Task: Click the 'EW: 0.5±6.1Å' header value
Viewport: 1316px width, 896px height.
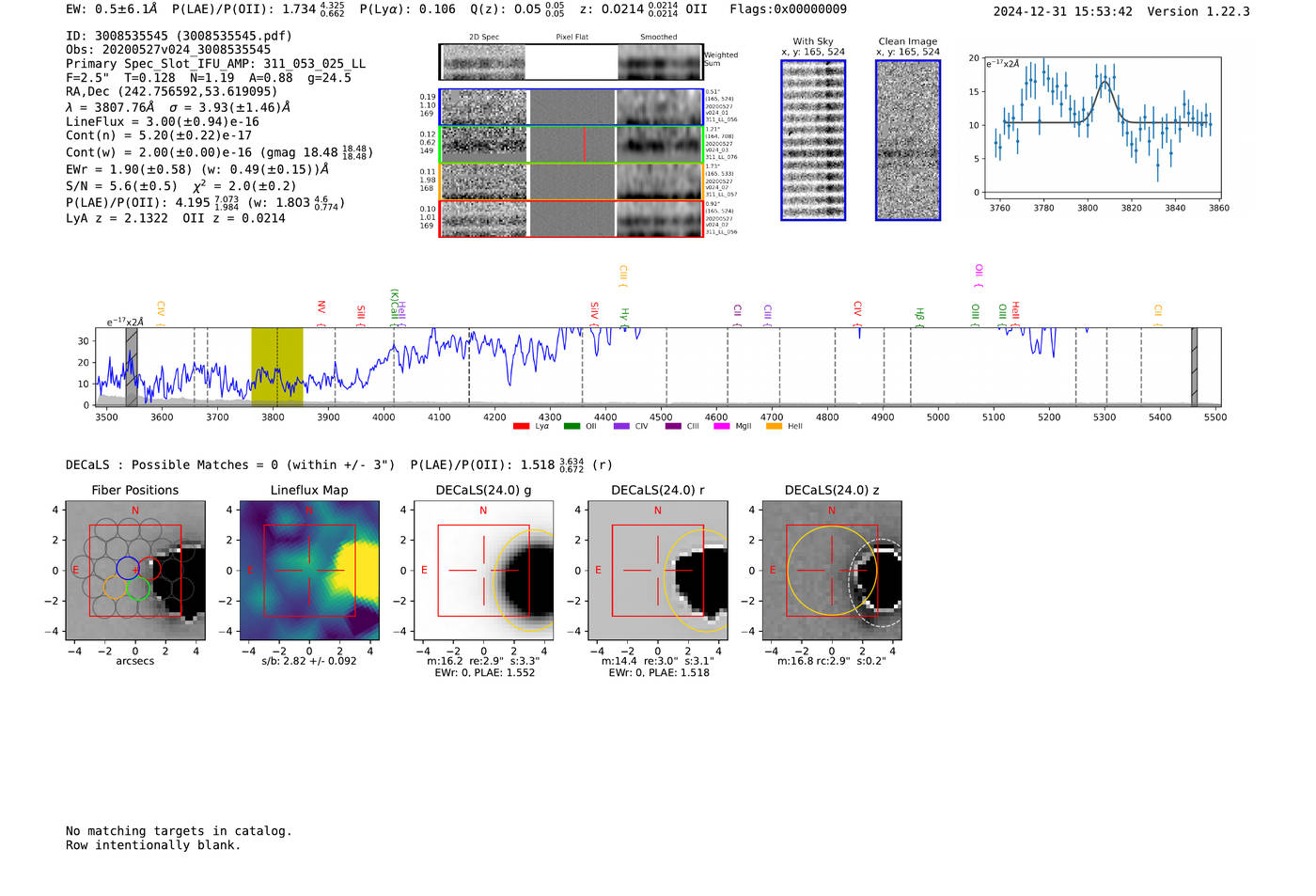Action: tap(111, 9)
